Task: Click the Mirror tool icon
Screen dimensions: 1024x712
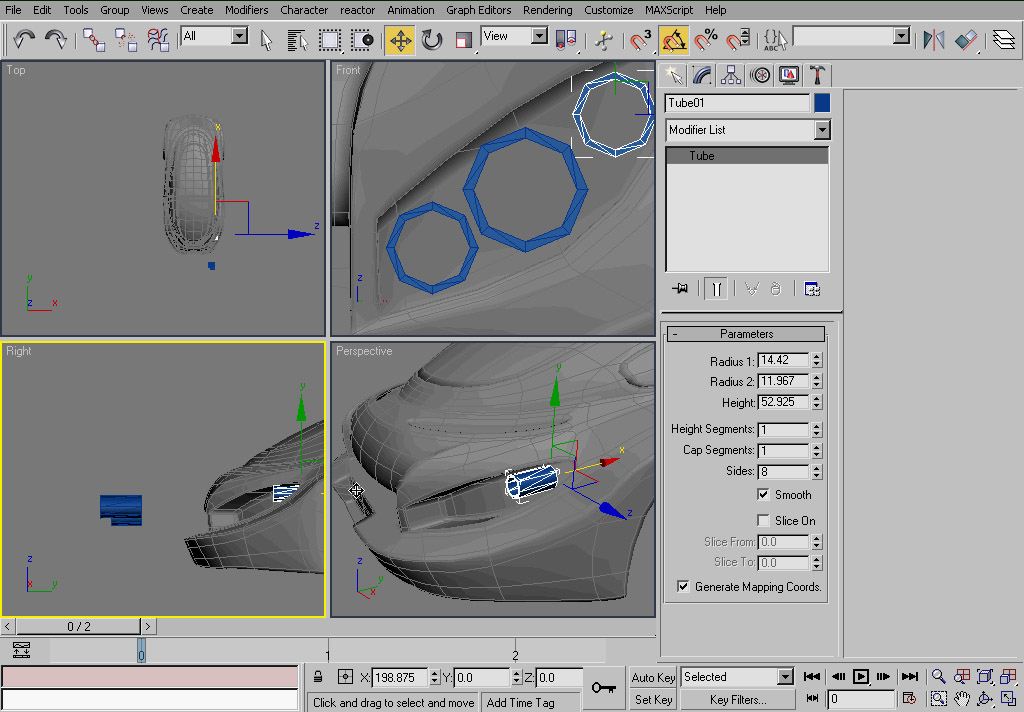Action: click(x=934, y=40)
